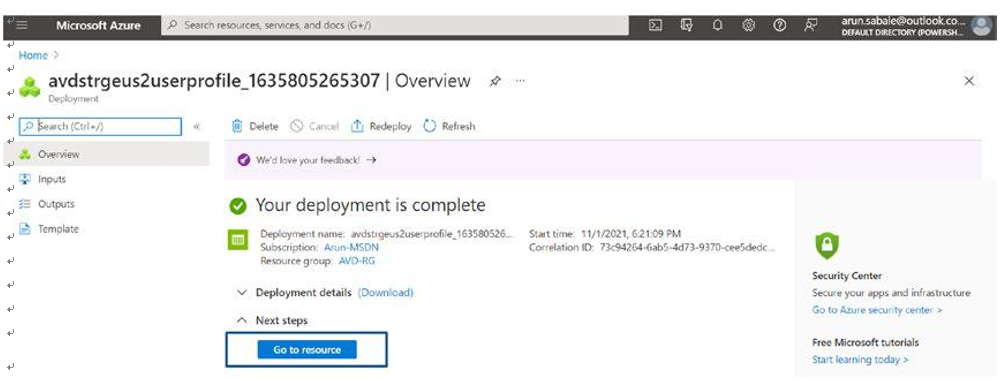The height and width of the screenshot is (381, 1000).
Task: Select Overview in the left menu
Action: click(x=107, y=154)
